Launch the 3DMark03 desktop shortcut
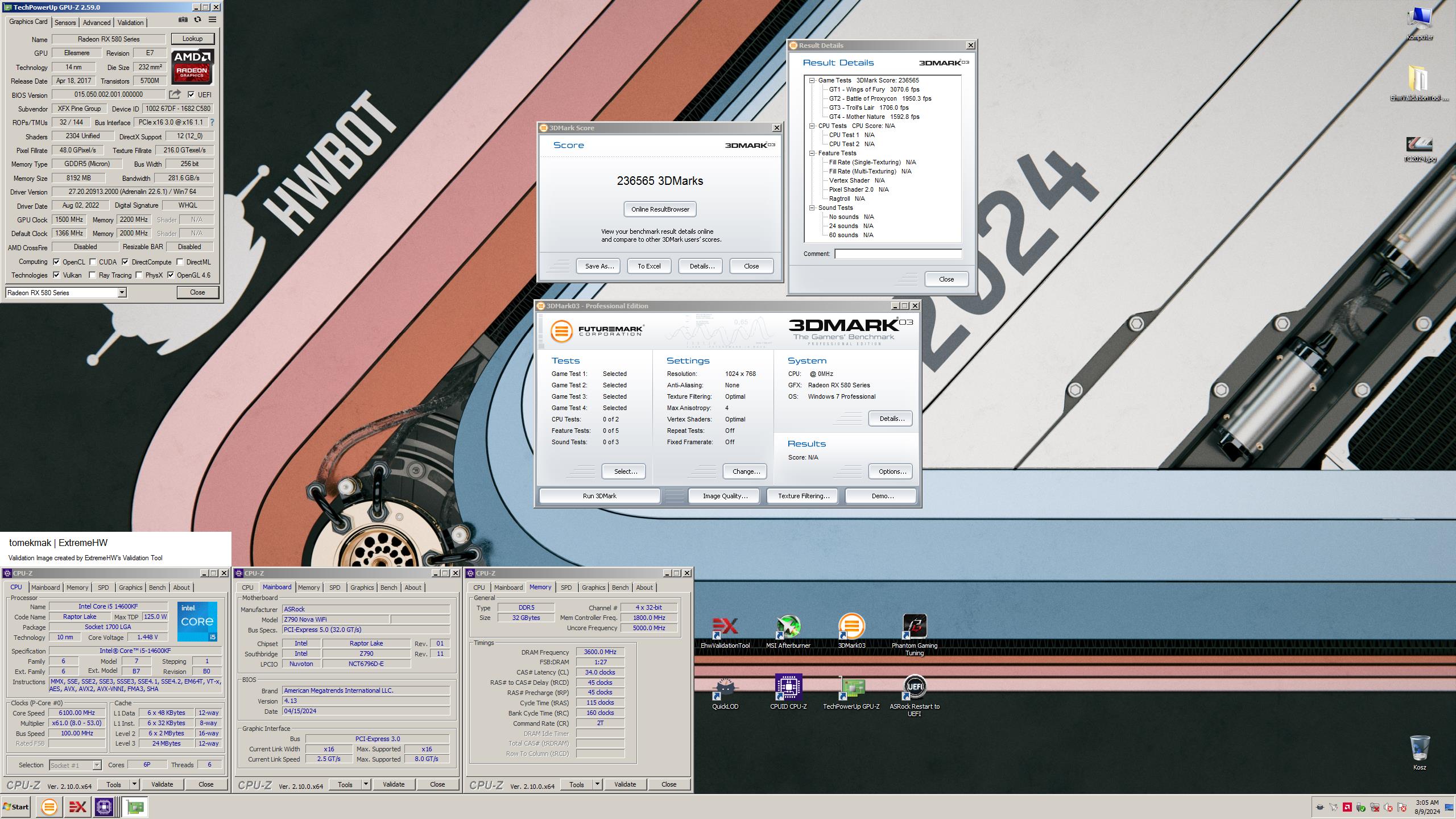1456x819 pixels. [x=851, y=631]
